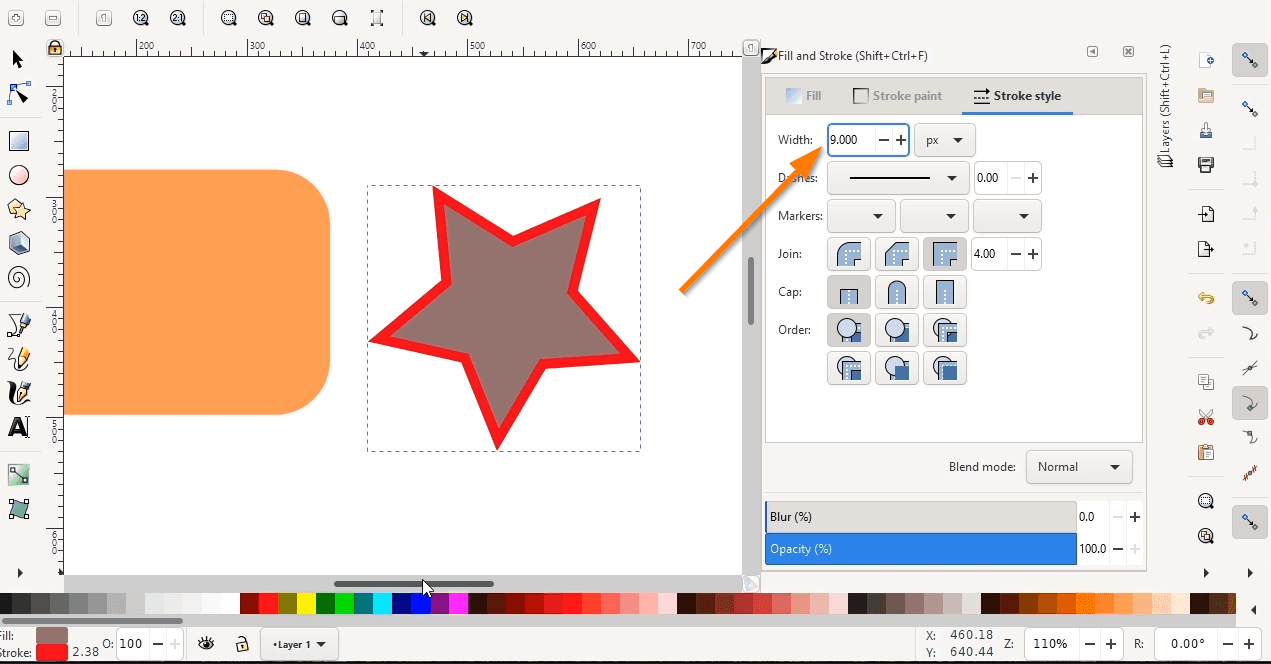Select the 3D box tool

18,243
